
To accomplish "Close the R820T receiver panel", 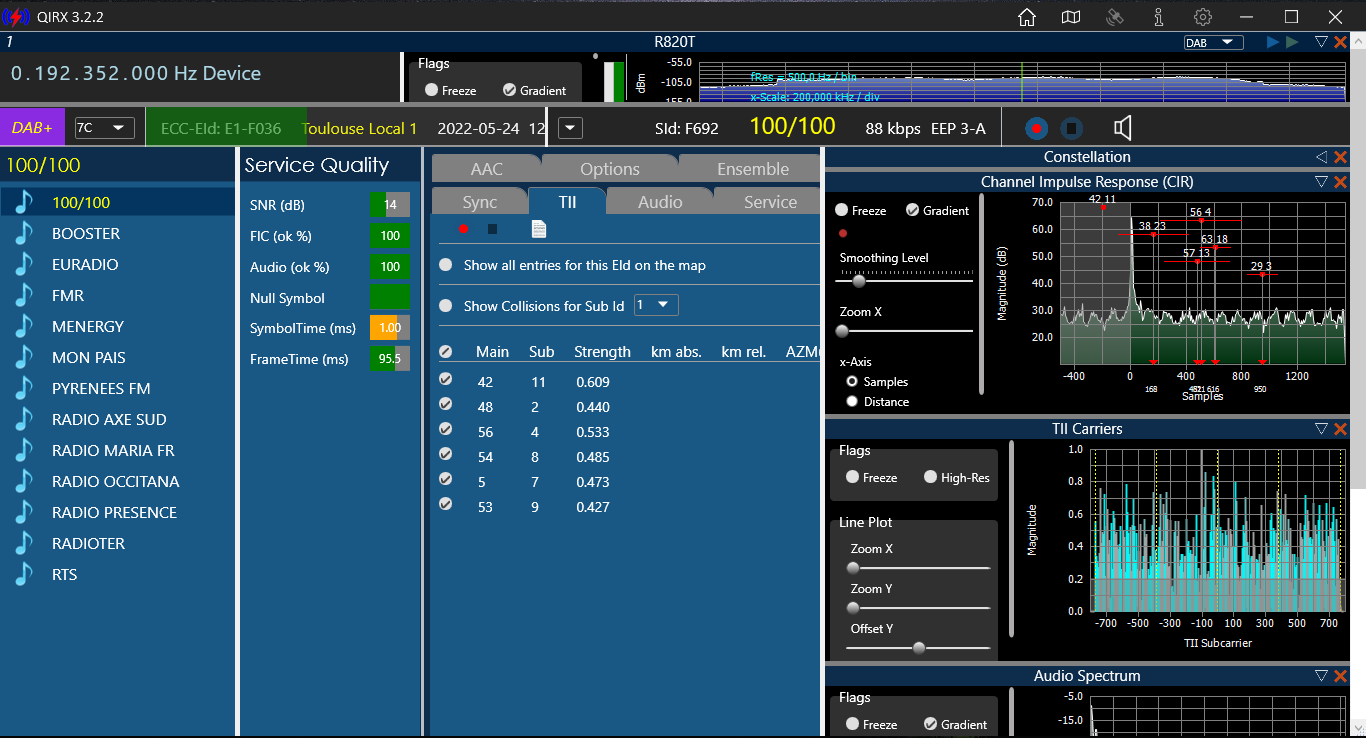I will click(1340, 42).
